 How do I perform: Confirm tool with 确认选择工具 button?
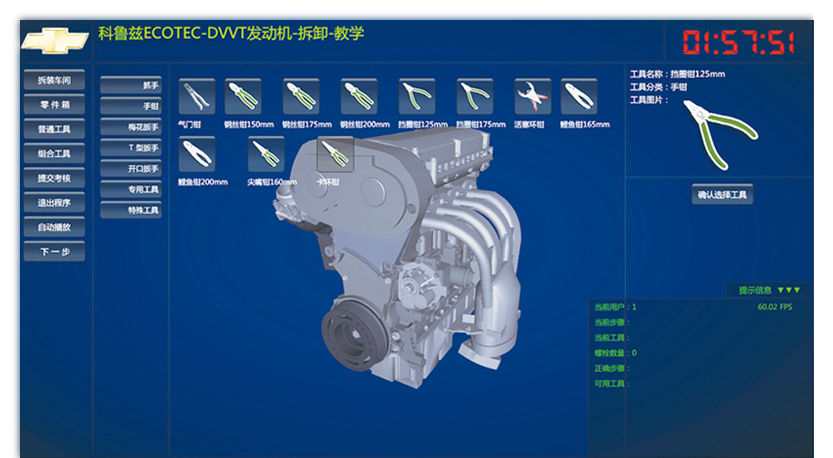722,194
